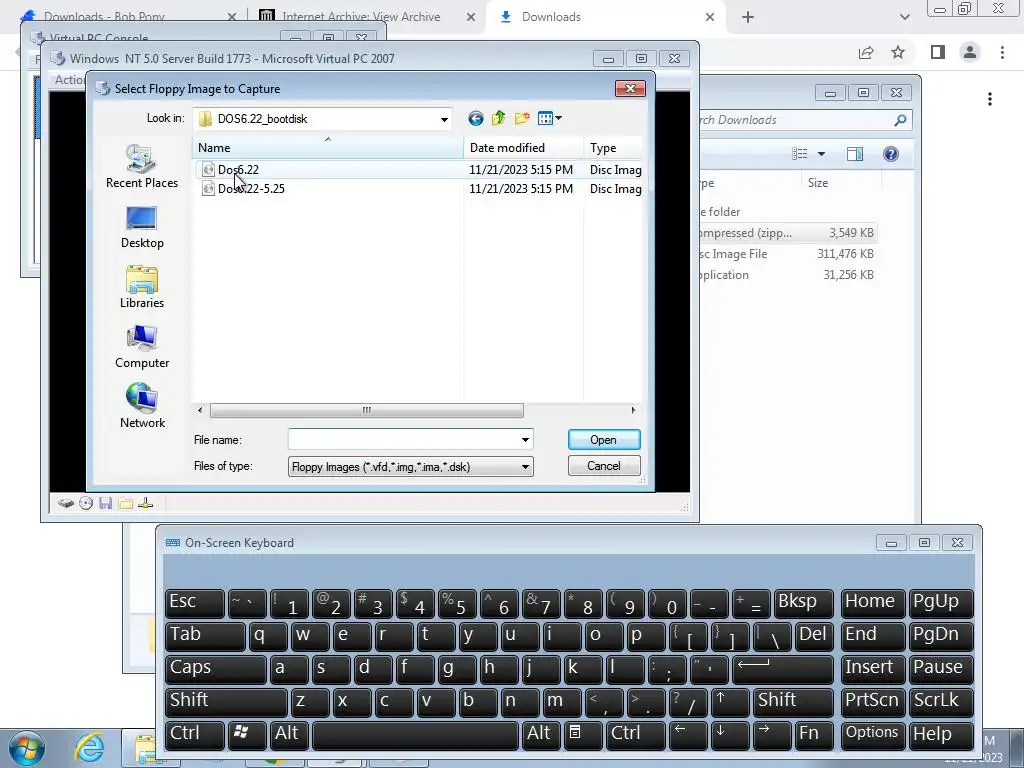This screenshot has width=1024, height=768.
Task: Sort Explorer files by Size column
Action: pos(841,183)
